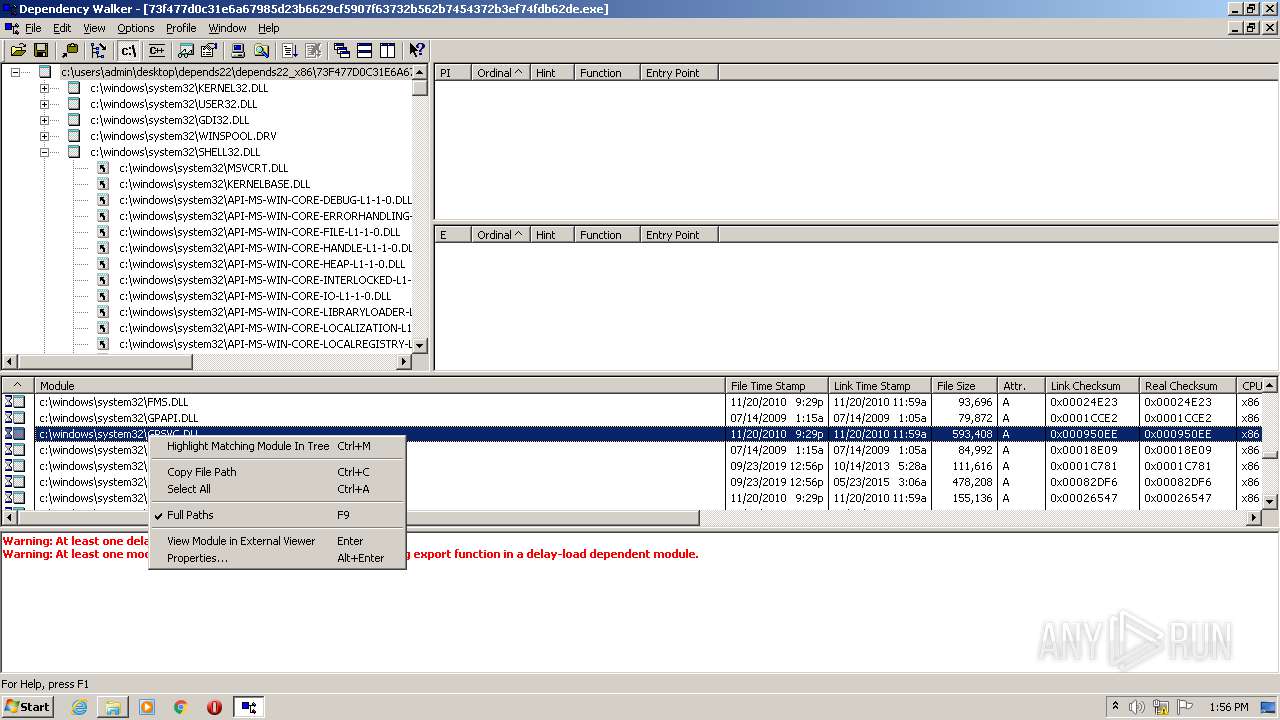Click the Properties toolbar icon
Viewport: 1280px width, 720px height.
[209, 50]
